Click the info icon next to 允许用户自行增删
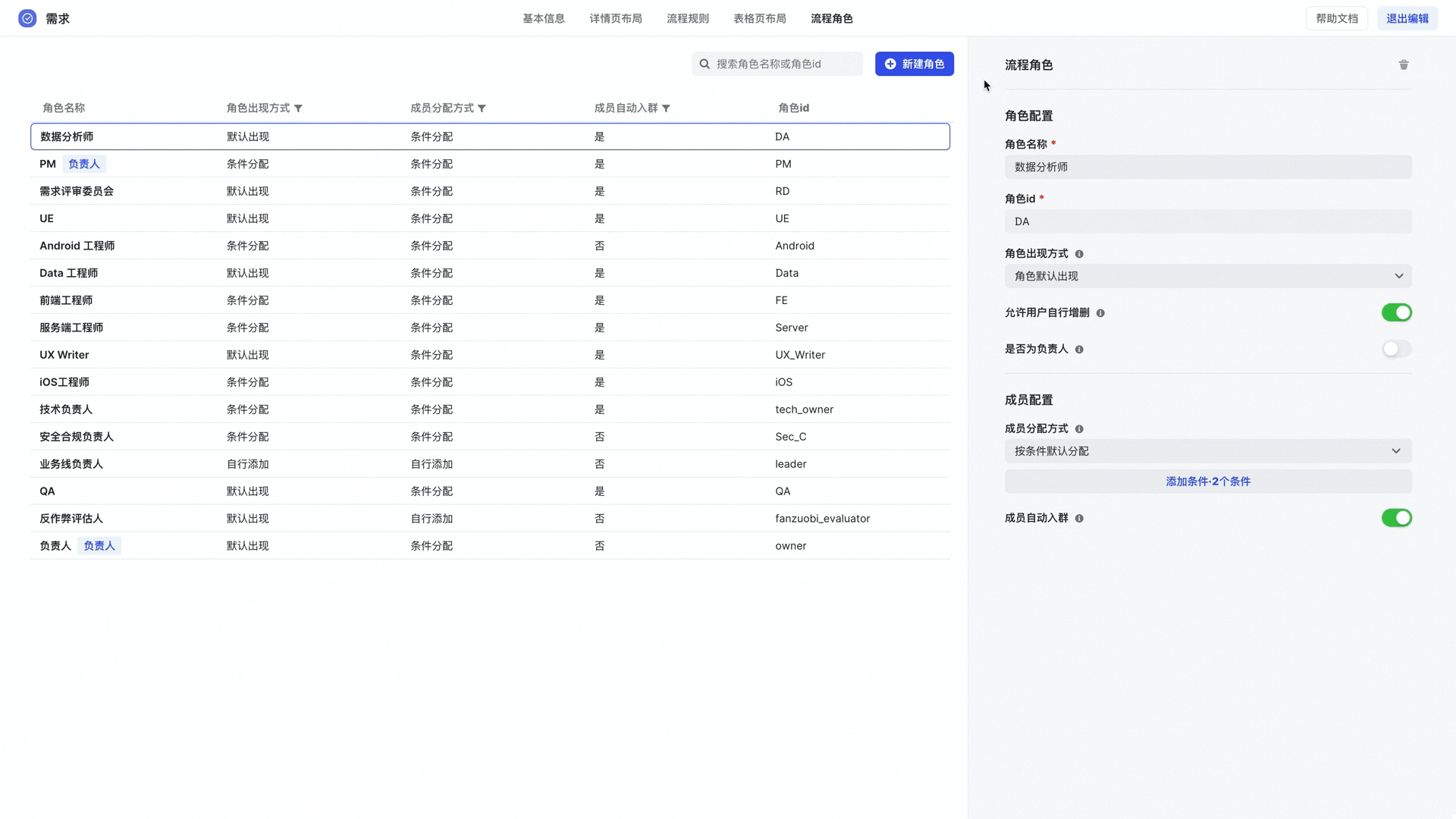 click(x=1100, y=313)
